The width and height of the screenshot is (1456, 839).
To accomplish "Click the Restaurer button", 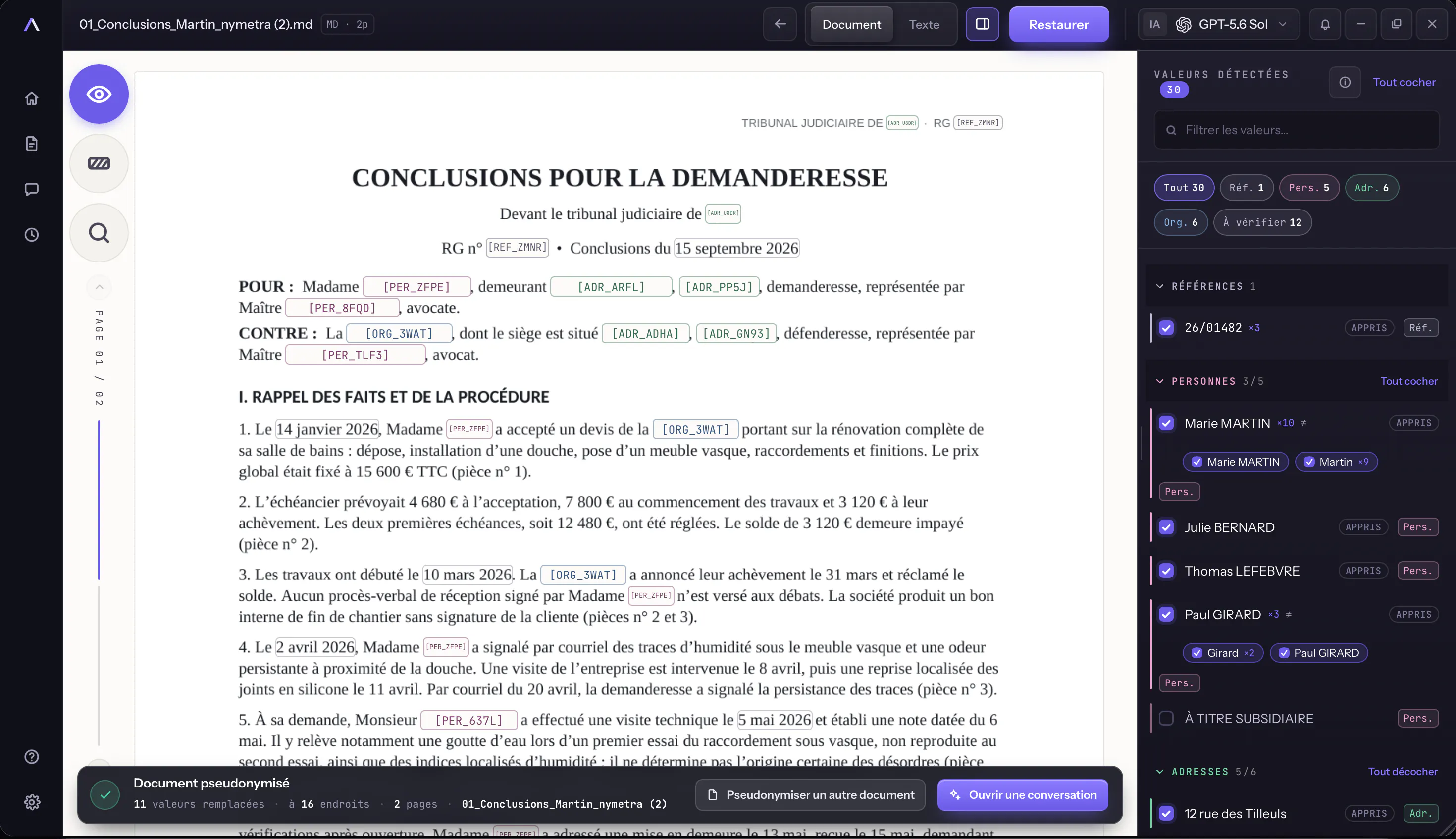I will point(1059,24).
